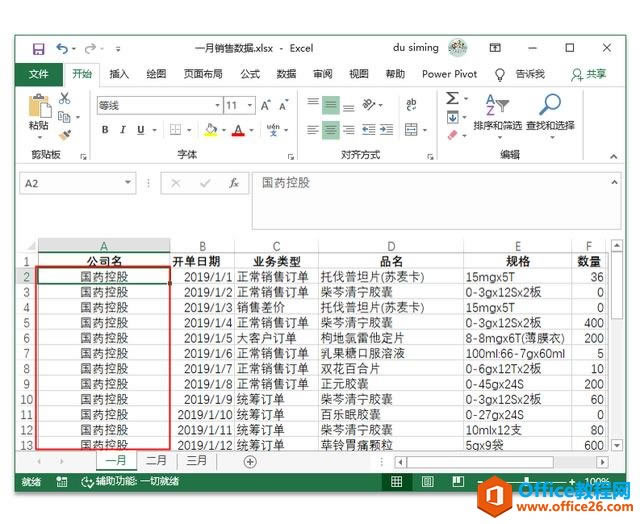640x524 pixels.
Task: Open the Power Pivot tab
Action: (449, 74)
